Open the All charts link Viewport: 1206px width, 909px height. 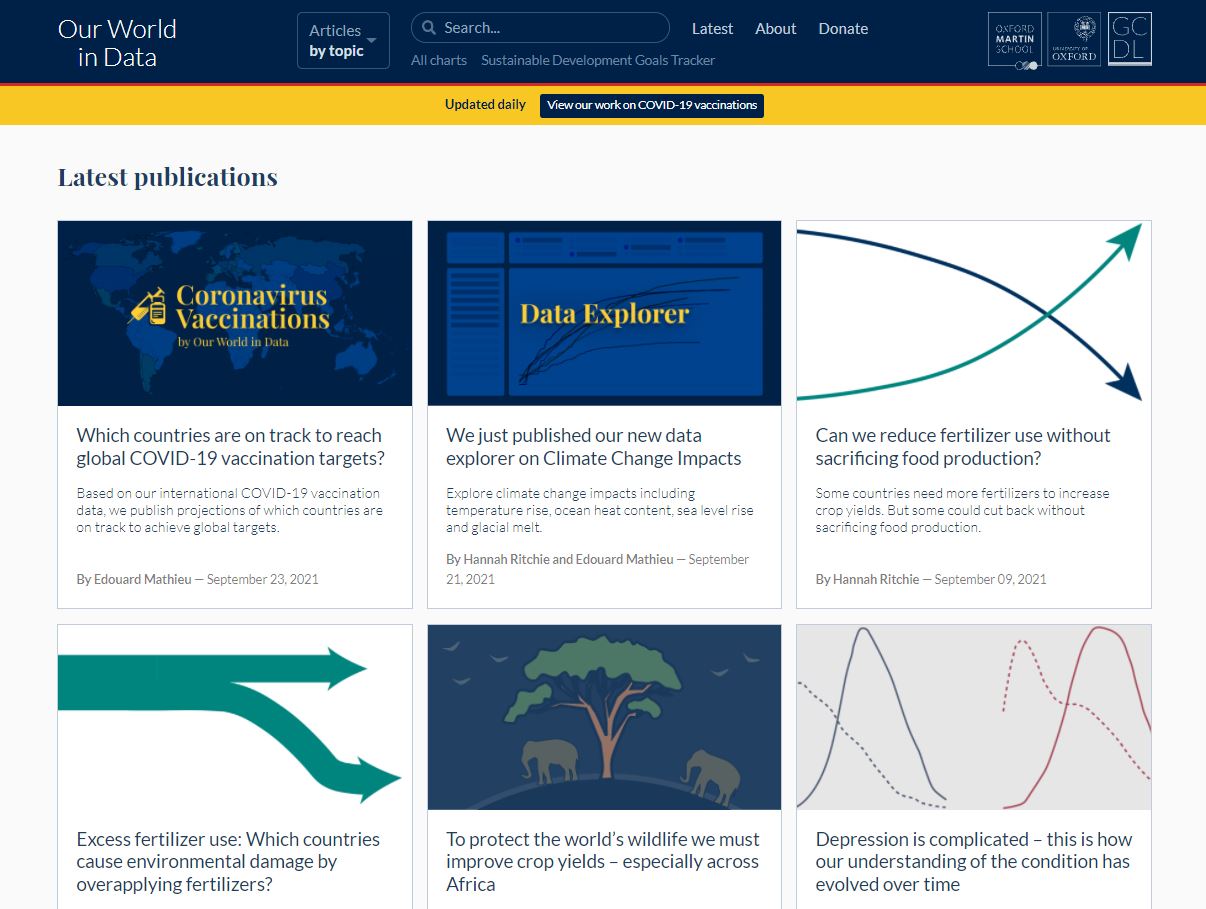439,60
